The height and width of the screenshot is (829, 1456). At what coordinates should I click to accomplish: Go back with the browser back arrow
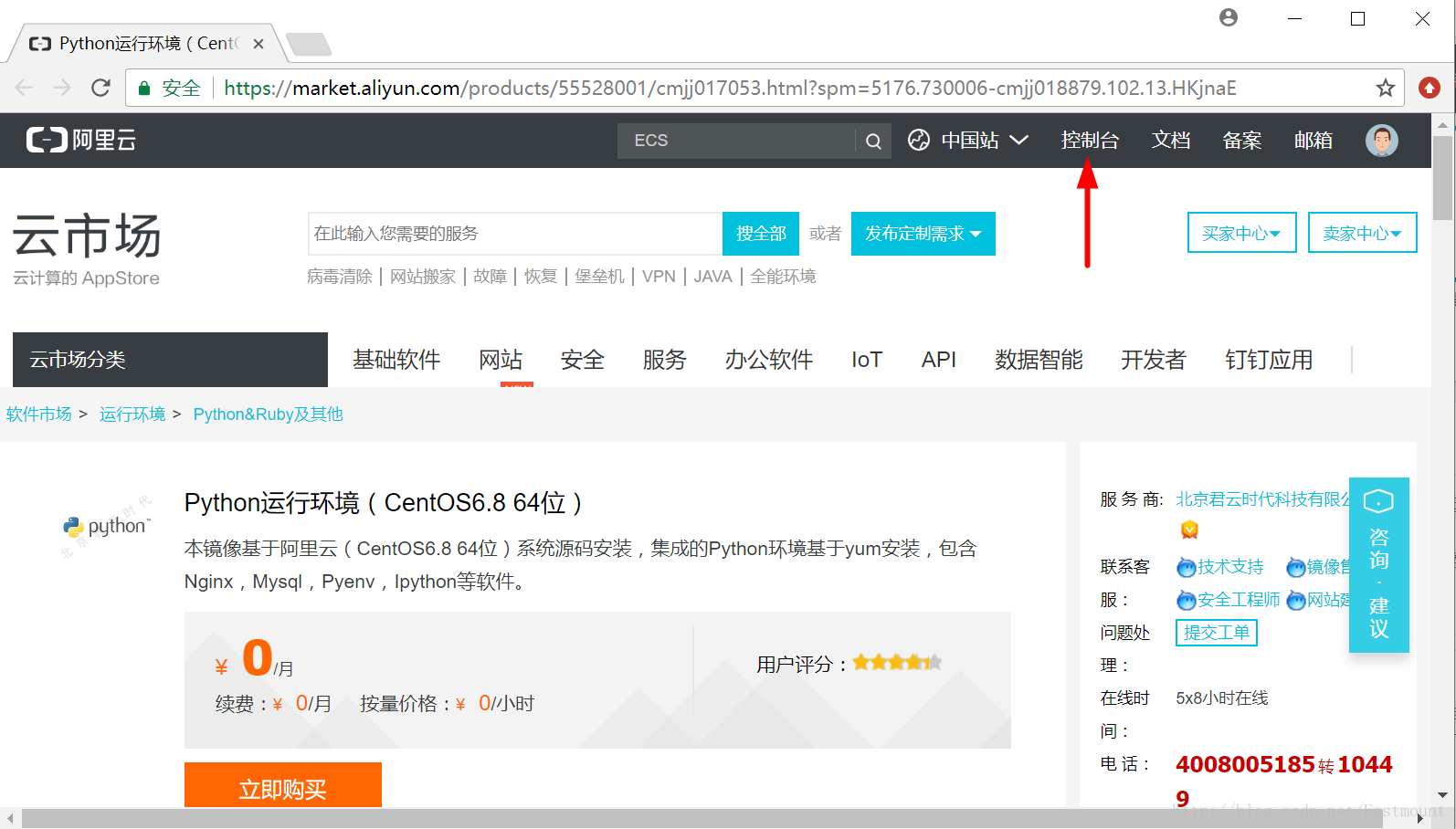coord(25,88)
